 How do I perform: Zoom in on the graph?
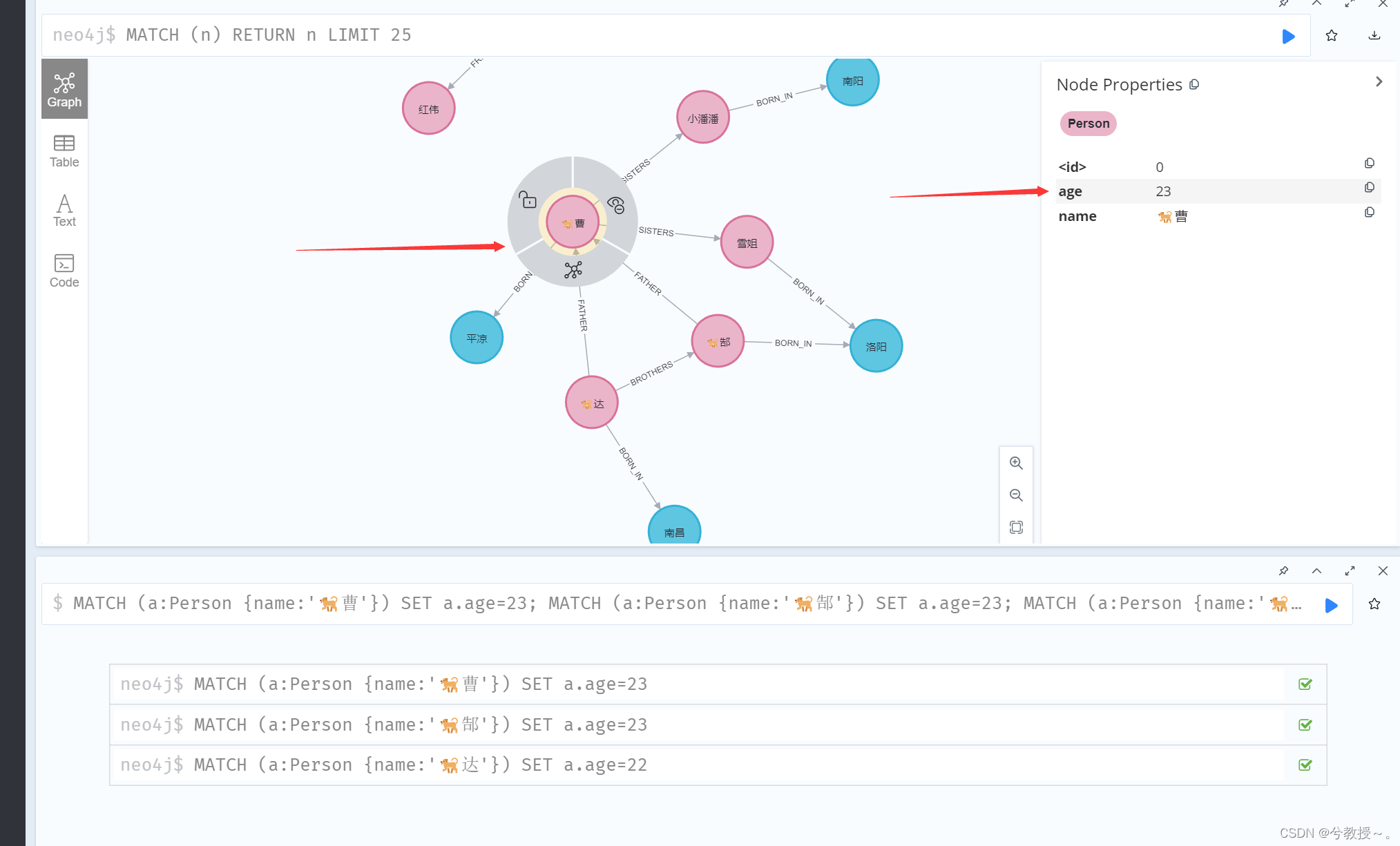(1016, 463)
